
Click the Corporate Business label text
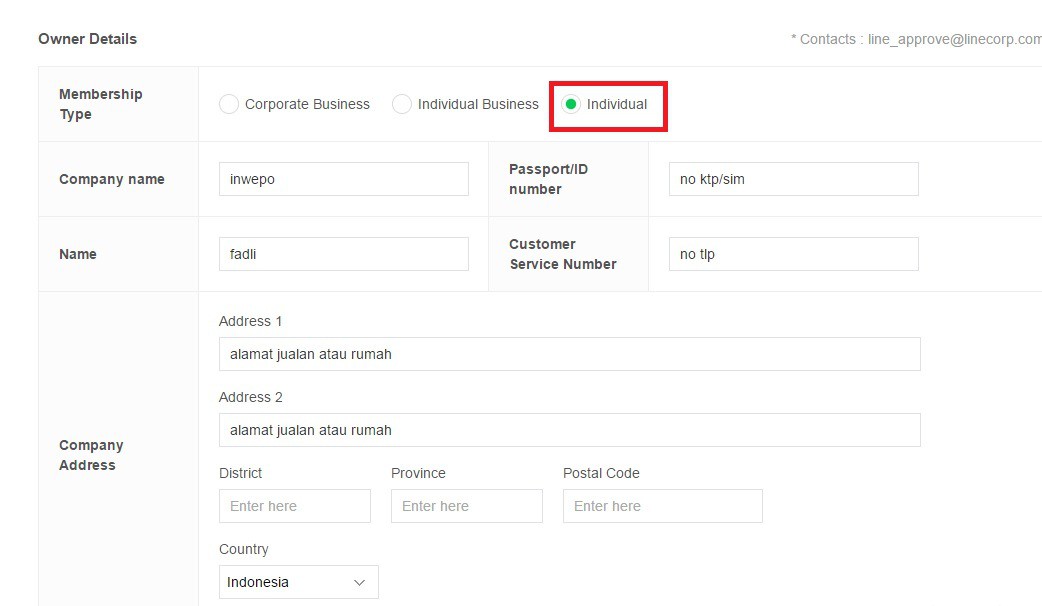[x=307, y=104]
